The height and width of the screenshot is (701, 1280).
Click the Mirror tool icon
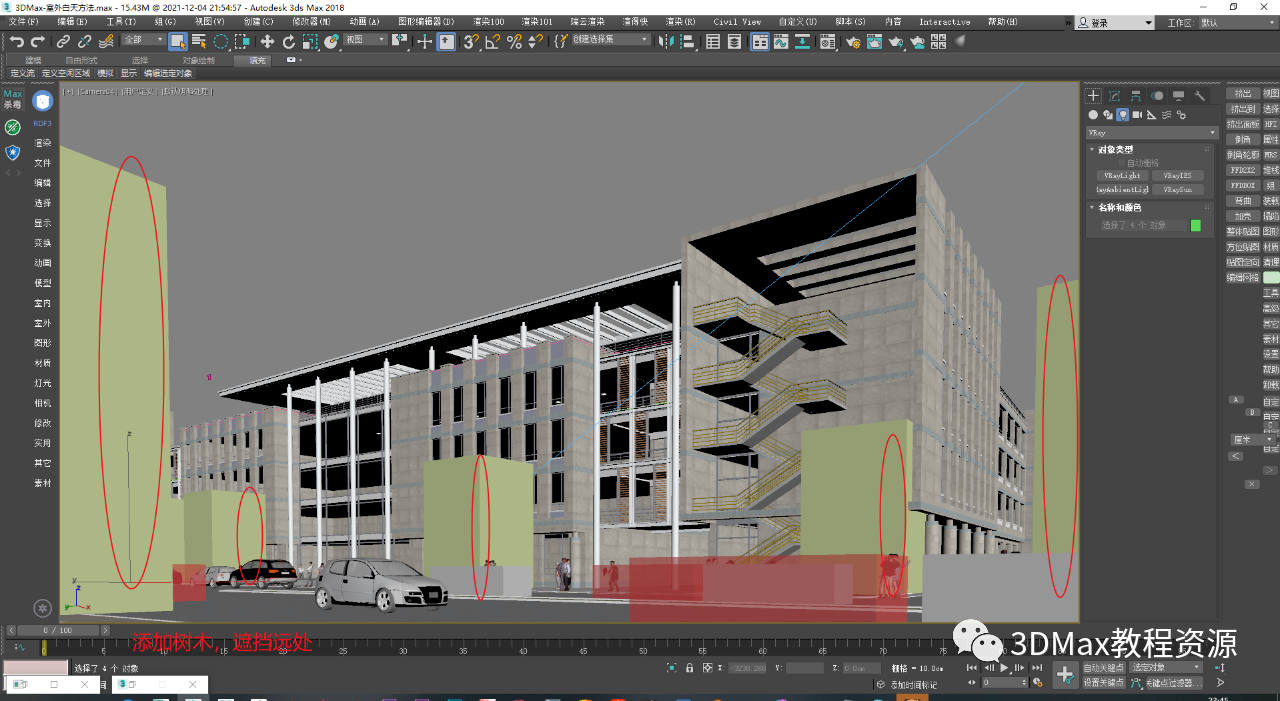coord(668,41)
